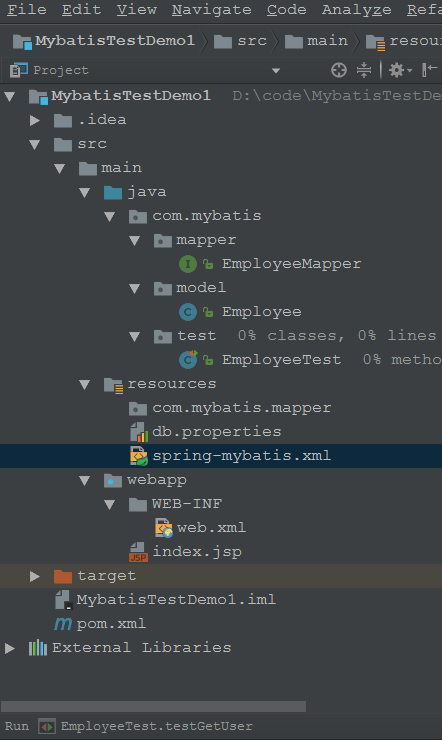Viewport: 442px width, 740px height.
Task: Click the db.properties file icon
Action: 139,432
